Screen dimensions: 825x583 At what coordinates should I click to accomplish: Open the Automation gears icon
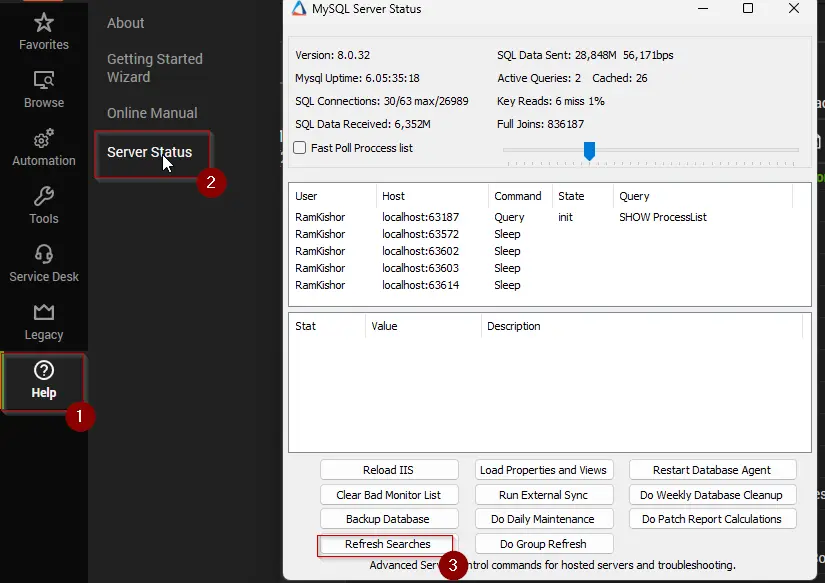(44, 138)
